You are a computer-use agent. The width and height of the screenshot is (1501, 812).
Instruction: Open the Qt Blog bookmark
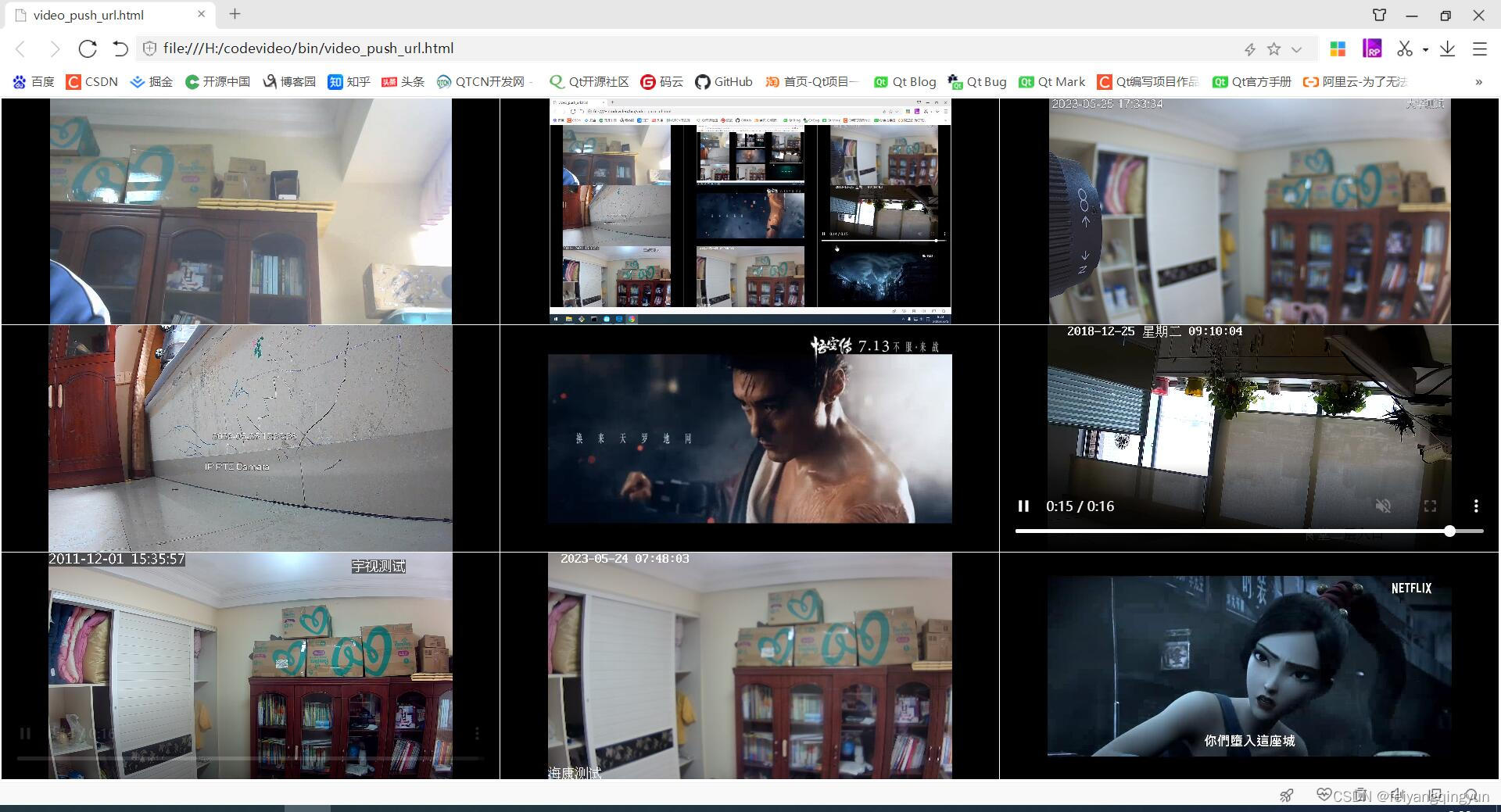905,81
